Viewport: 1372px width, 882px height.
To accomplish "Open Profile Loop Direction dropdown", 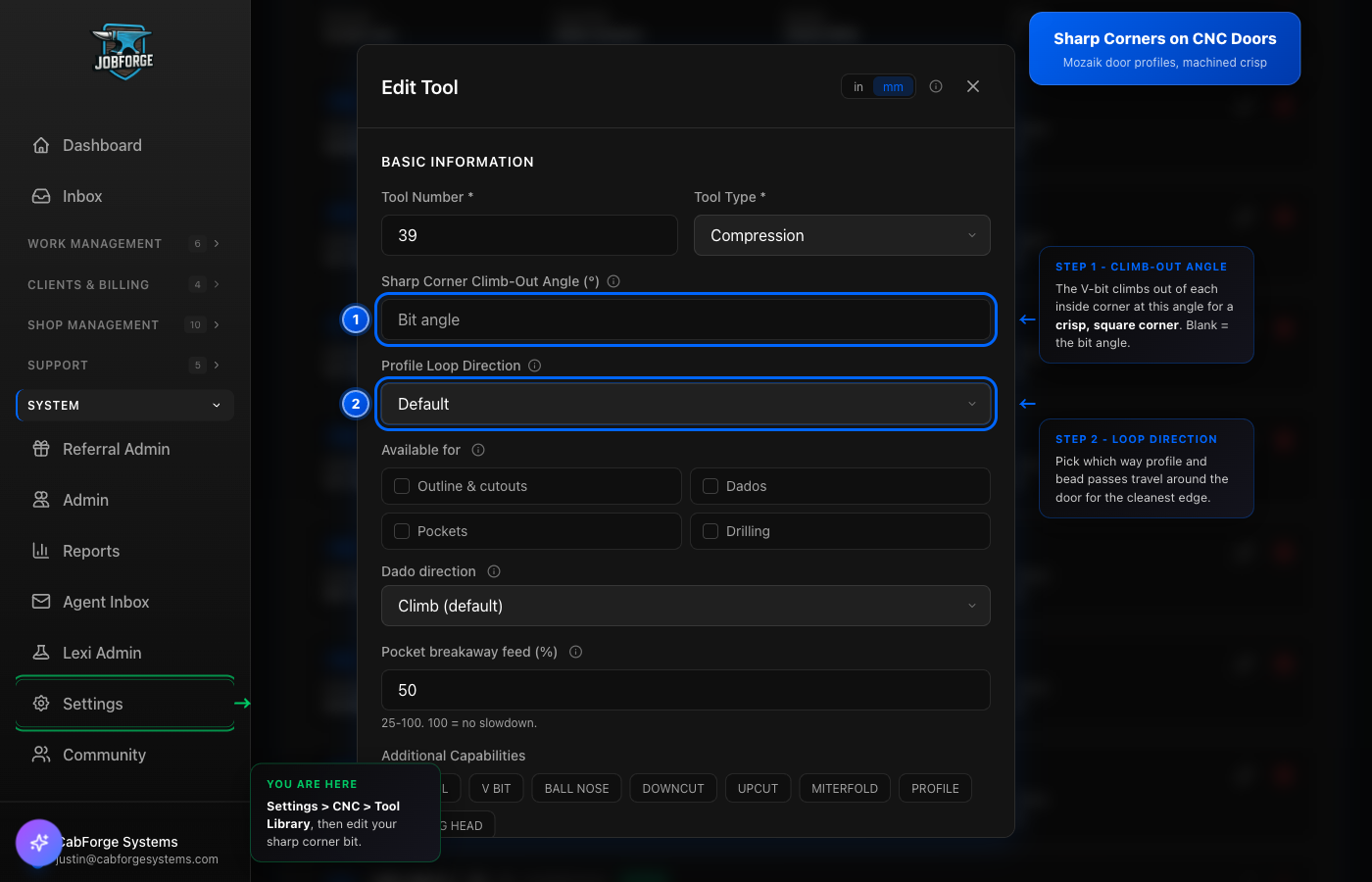I will pos(686,404).
